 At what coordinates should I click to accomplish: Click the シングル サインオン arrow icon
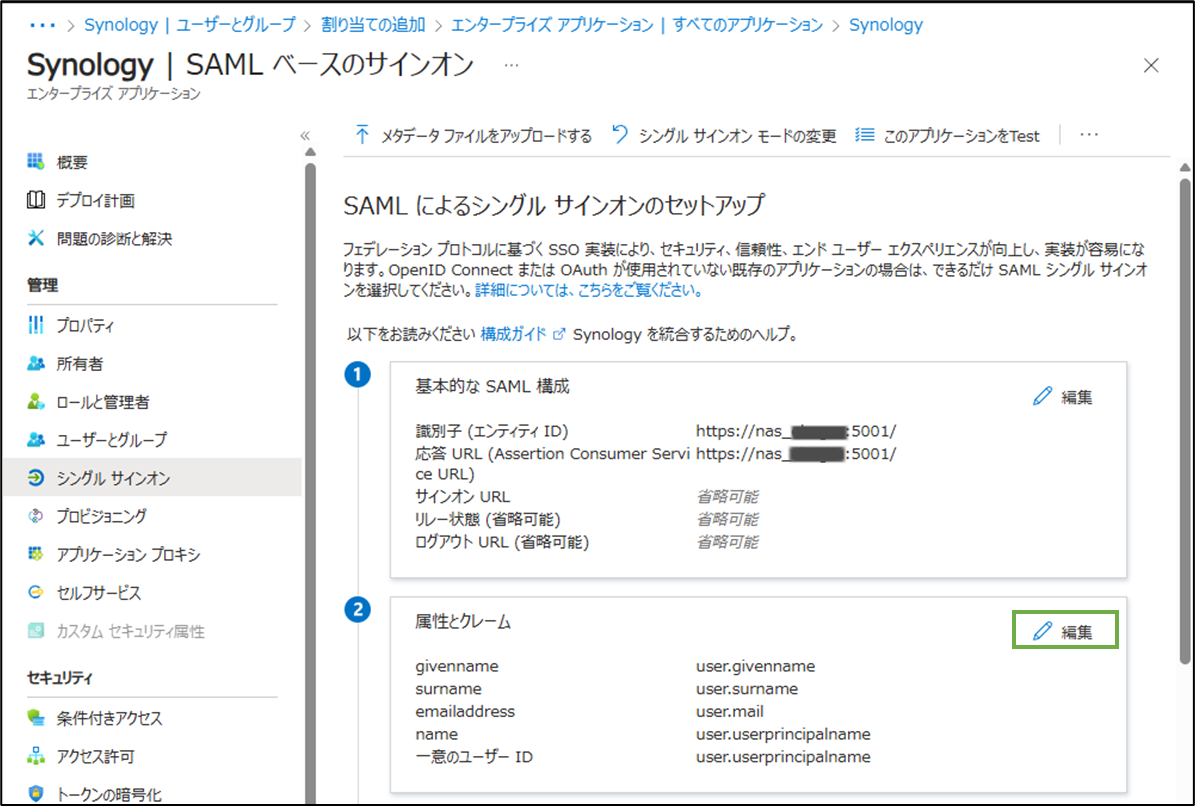point(36,478)
